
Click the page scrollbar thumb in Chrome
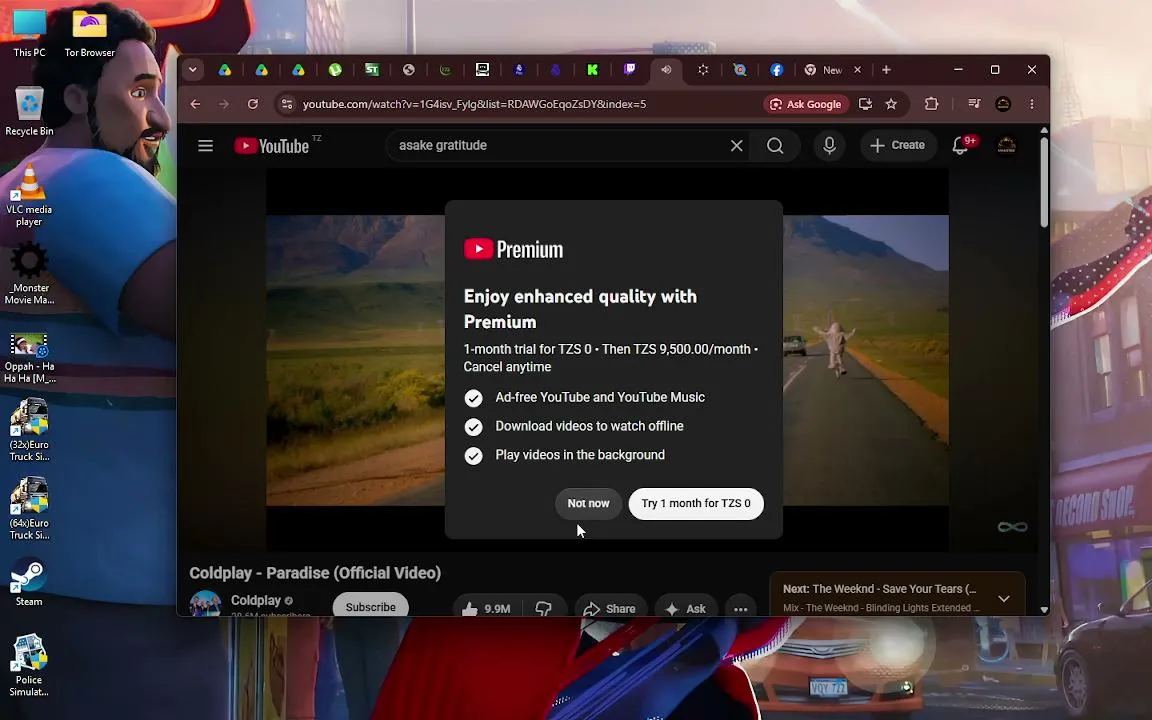pos(1044,181)
